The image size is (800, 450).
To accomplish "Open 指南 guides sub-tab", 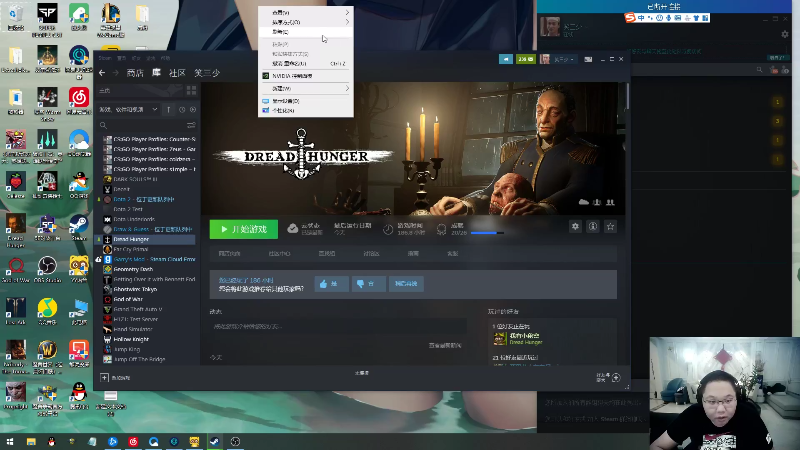I will 413,254.
